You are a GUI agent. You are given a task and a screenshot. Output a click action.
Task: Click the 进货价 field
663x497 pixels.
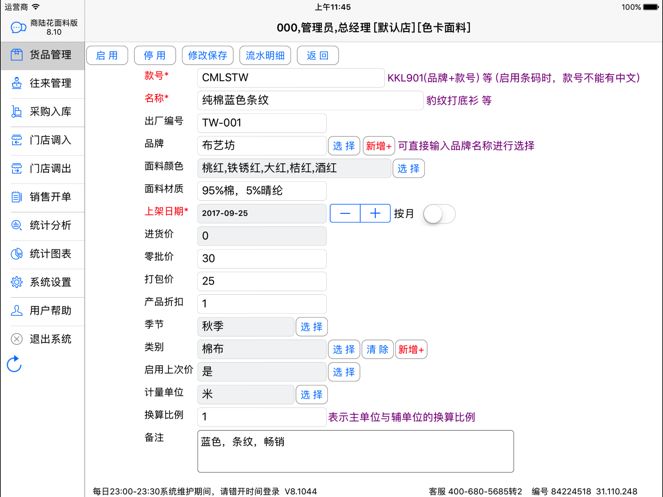tap(262, 236)
